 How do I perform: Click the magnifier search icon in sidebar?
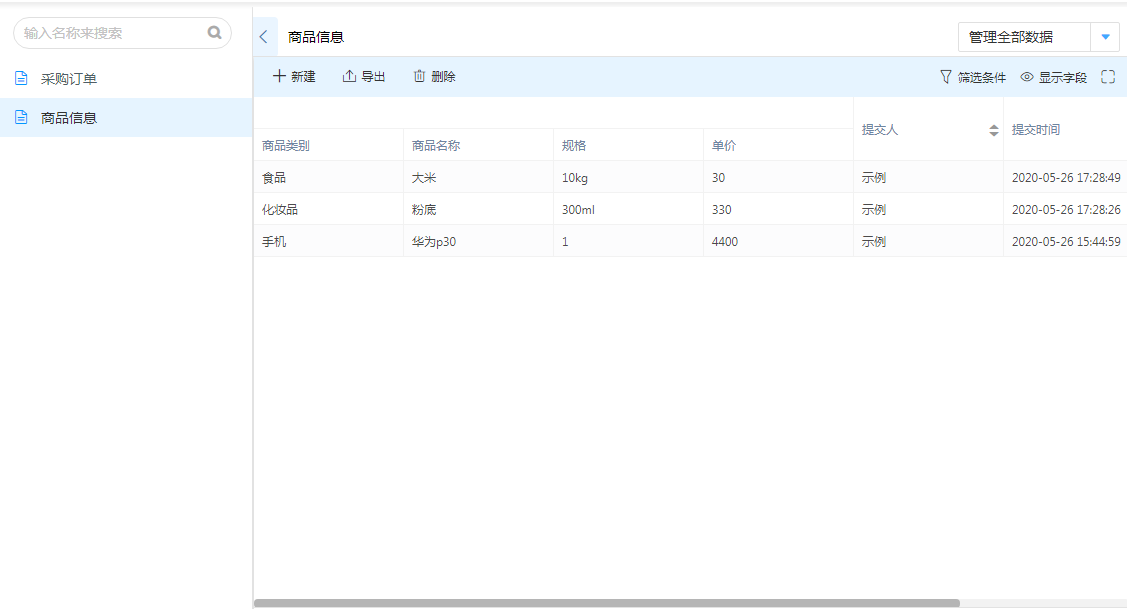click(x=214, y=33)
